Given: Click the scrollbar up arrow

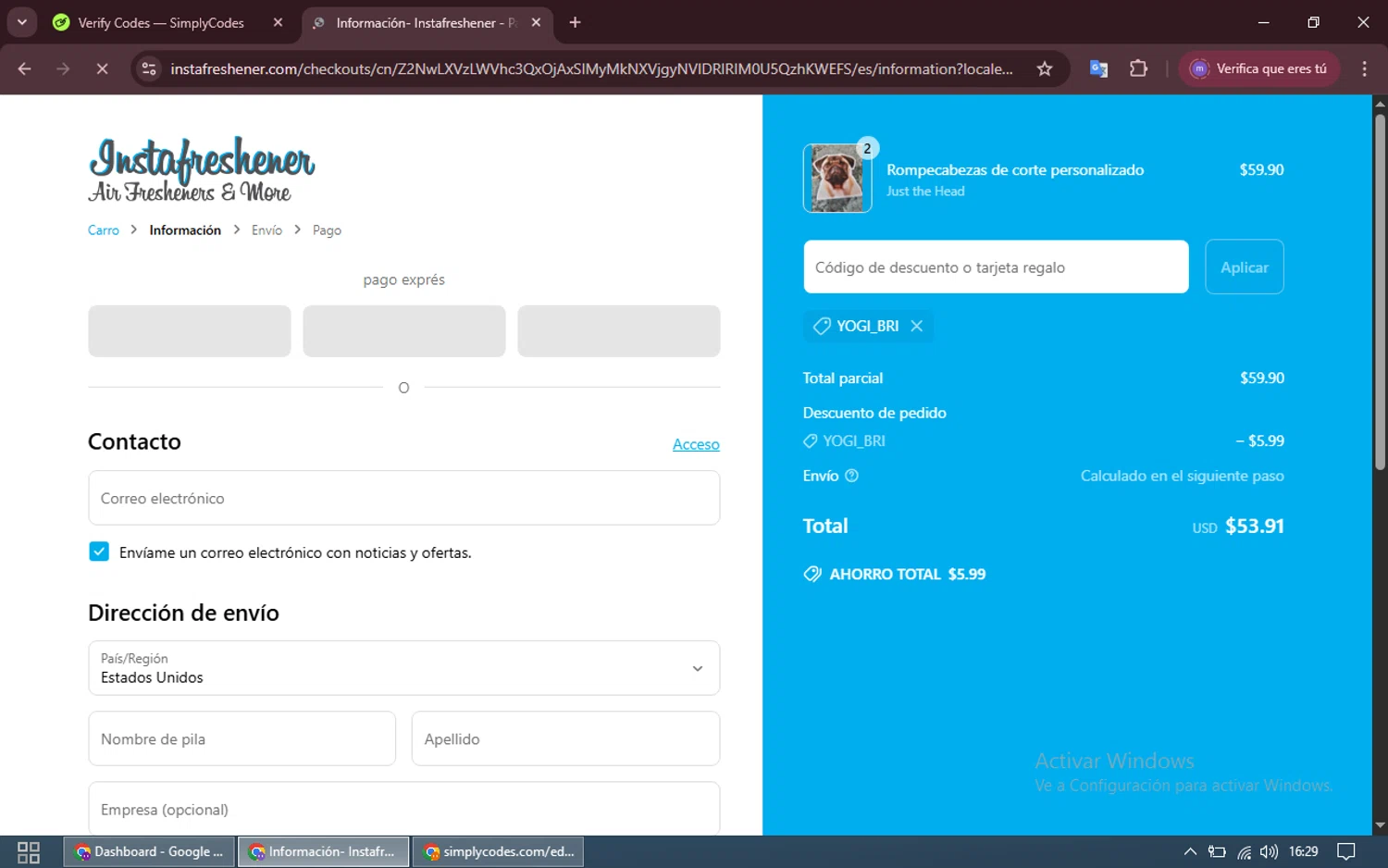Looking at the screenshot, I should tap(1380, 104).
